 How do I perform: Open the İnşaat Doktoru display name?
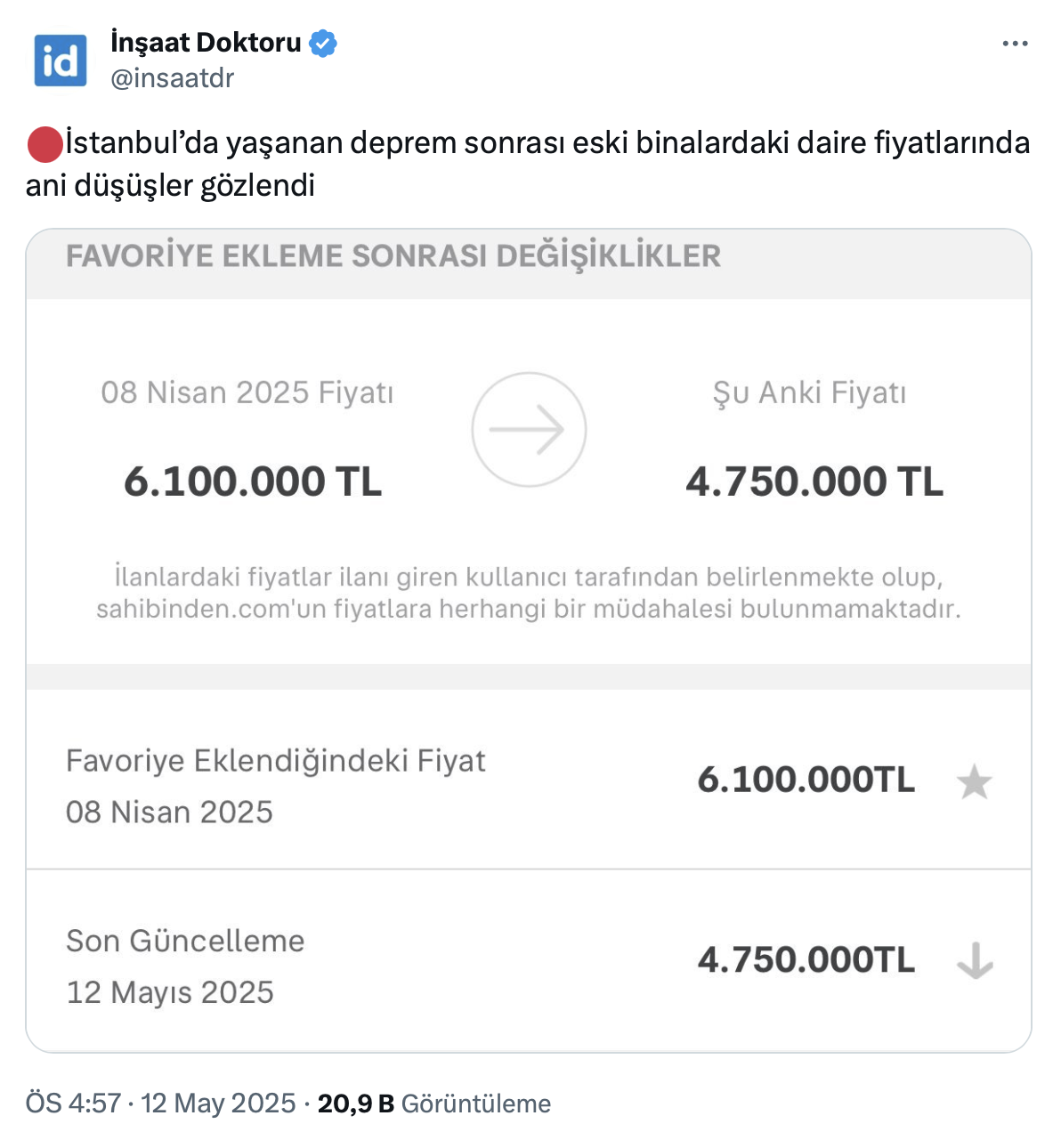[x=206, y=42]
